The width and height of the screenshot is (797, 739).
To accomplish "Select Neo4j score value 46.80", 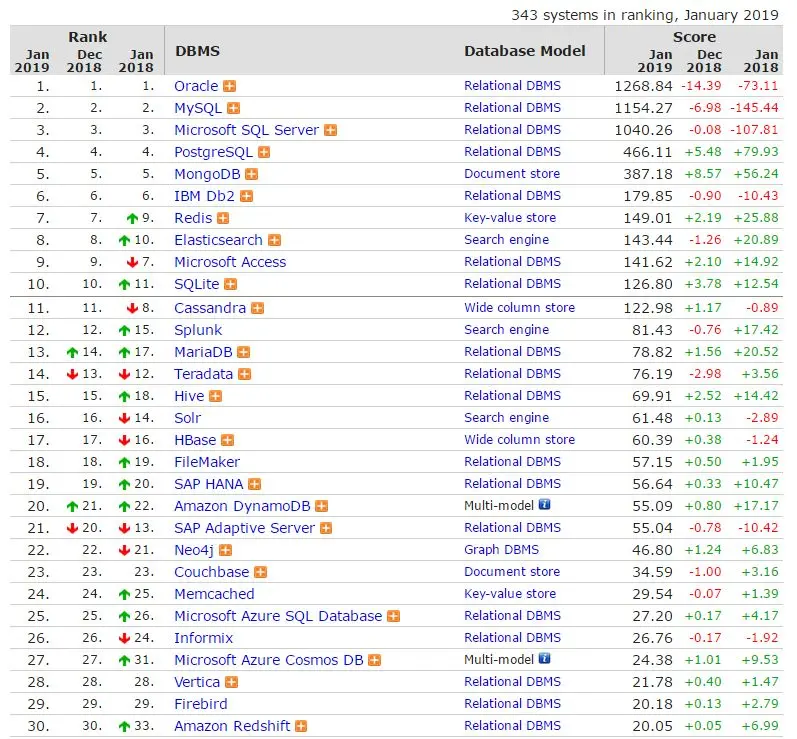I will 652,550.
